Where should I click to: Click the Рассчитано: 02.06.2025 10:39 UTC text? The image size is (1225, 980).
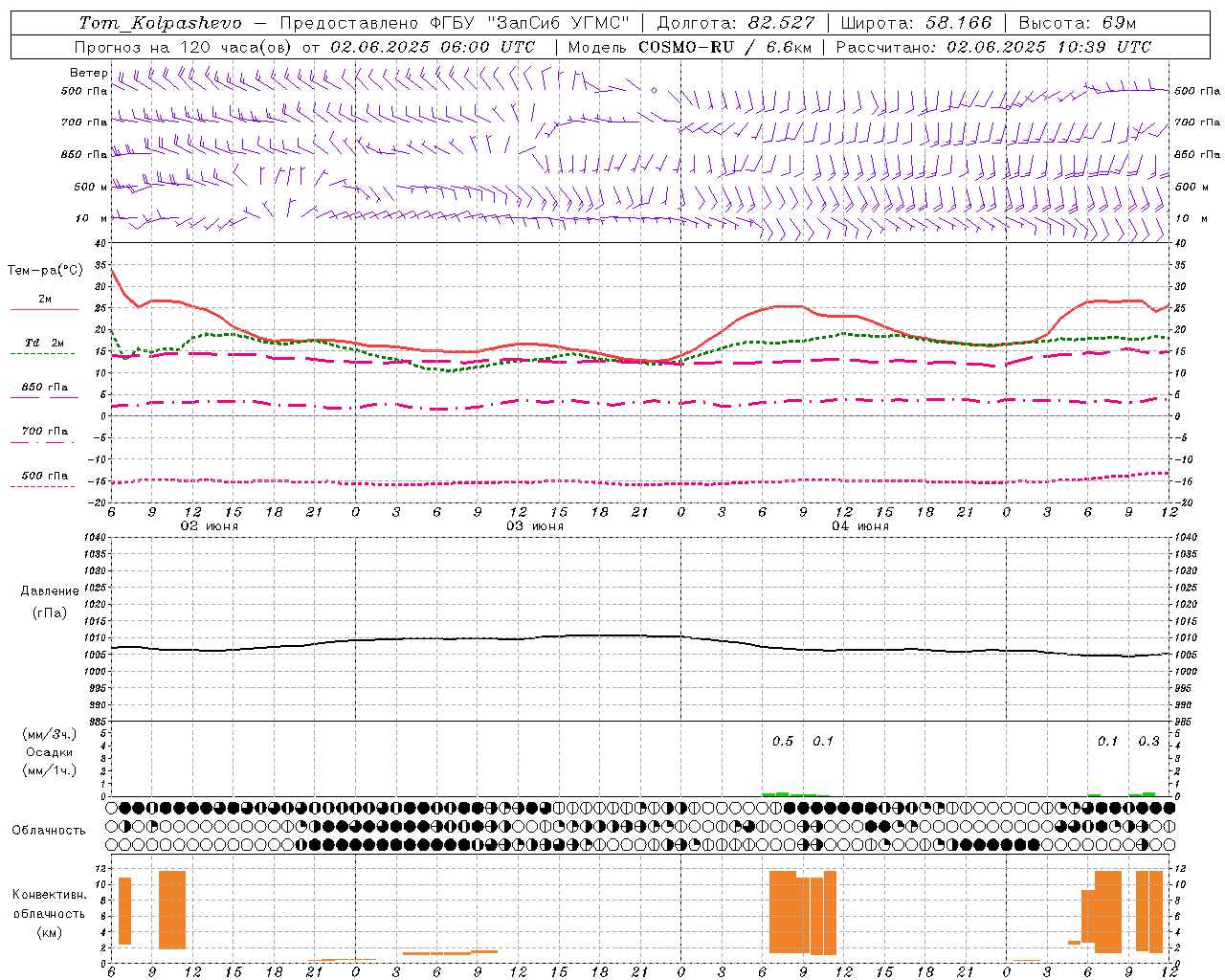pyautogui.click(x=993, y=47)
